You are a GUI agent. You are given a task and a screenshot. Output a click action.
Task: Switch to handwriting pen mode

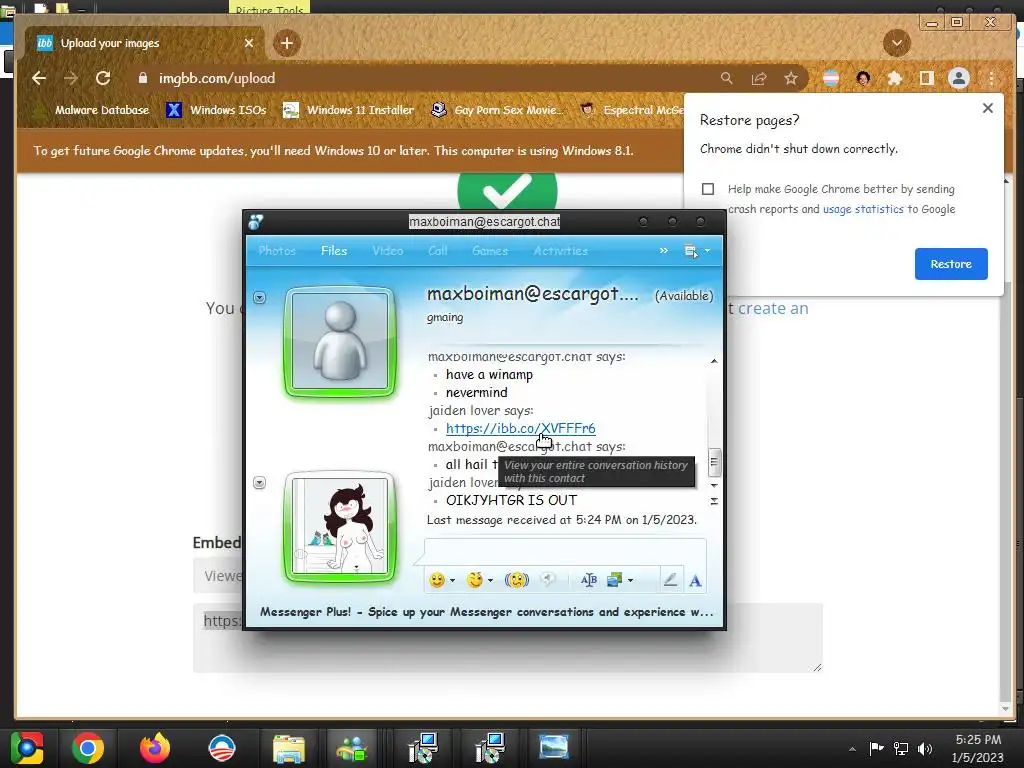pyautogui.click(x=670, y=580)
